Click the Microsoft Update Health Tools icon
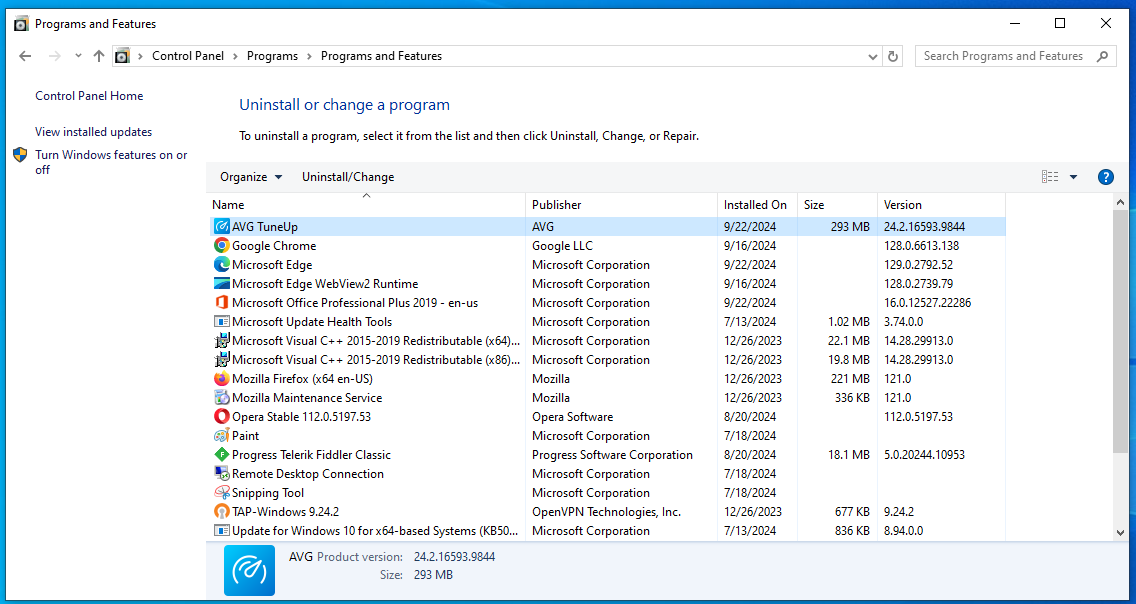 point(222,322)
